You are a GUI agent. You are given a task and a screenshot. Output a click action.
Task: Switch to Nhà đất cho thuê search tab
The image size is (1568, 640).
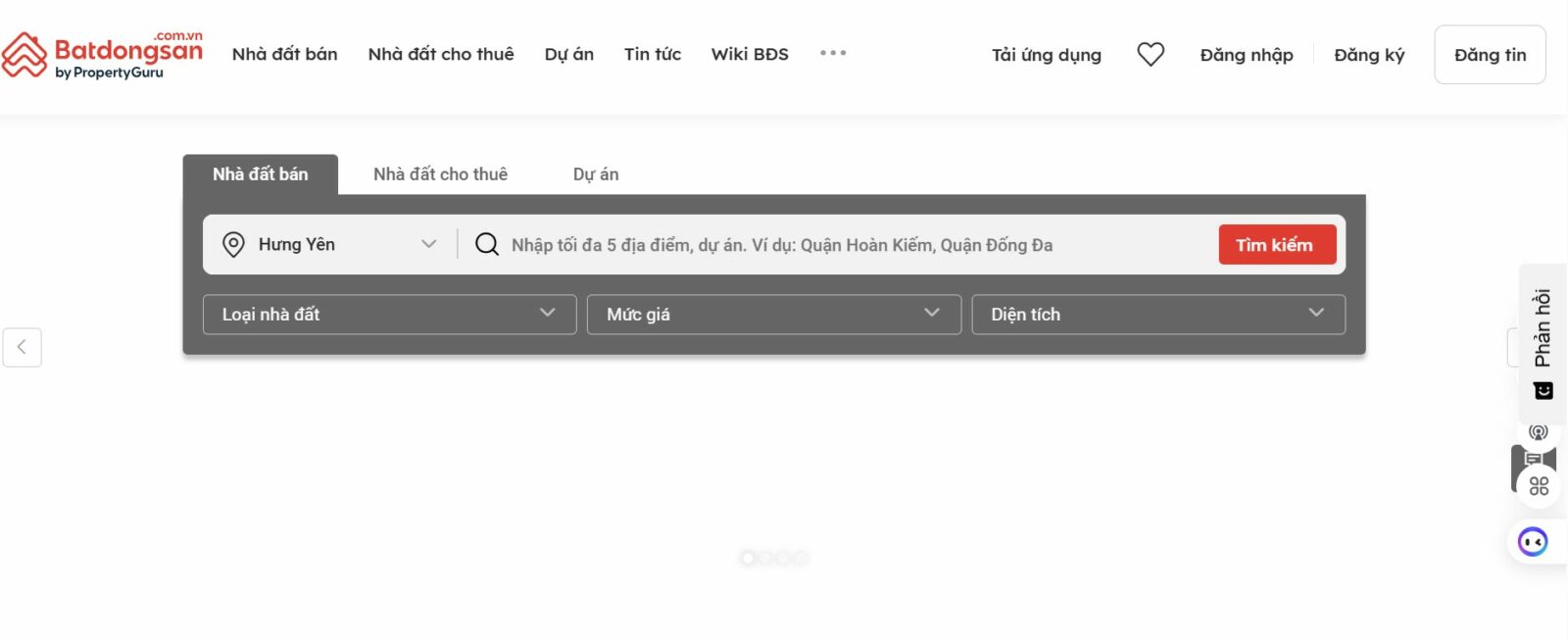coord(440,174)
